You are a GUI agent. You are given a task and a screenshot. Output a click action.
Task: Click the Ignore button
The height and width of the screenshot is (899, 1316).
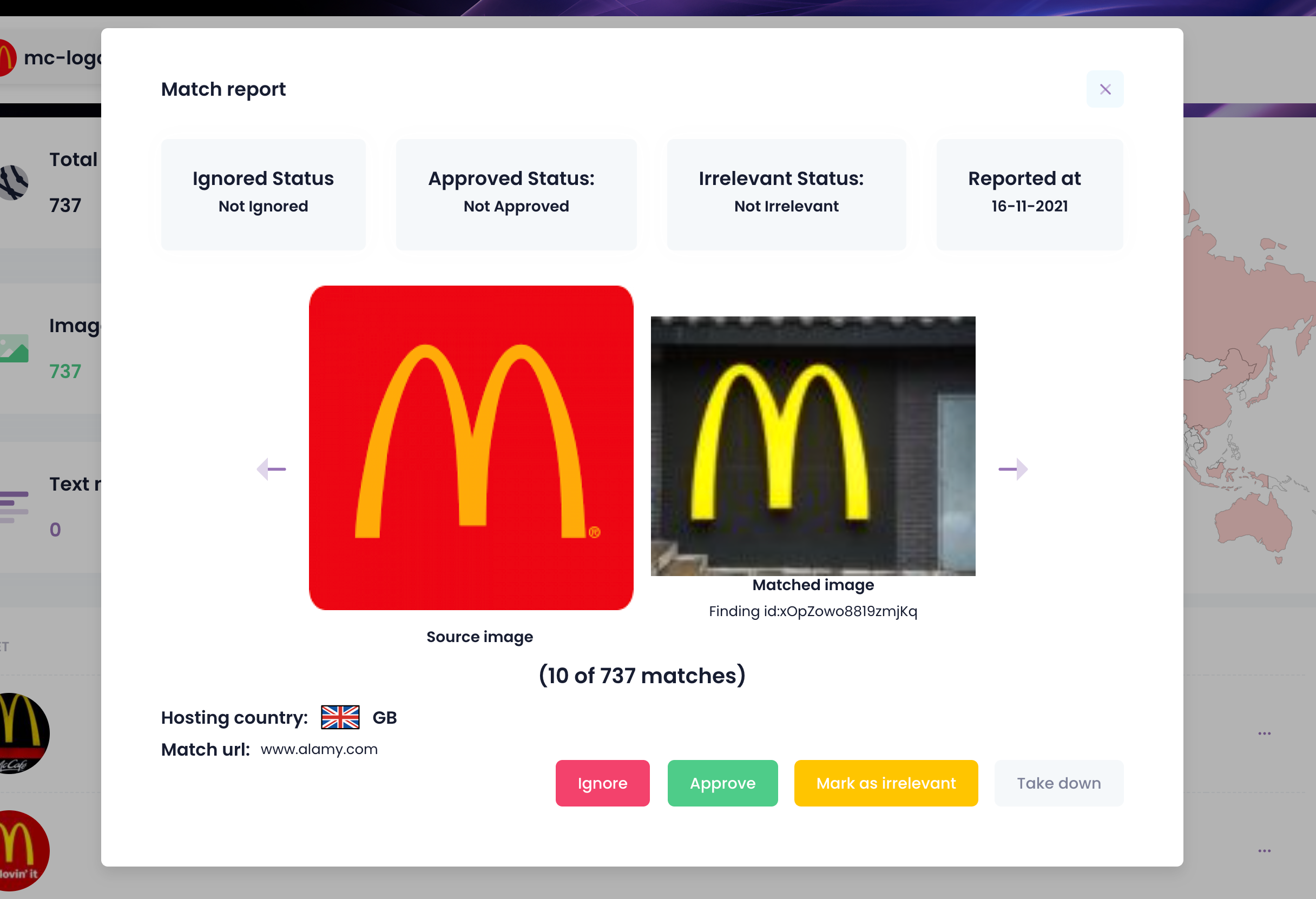[x=602, y=783]
